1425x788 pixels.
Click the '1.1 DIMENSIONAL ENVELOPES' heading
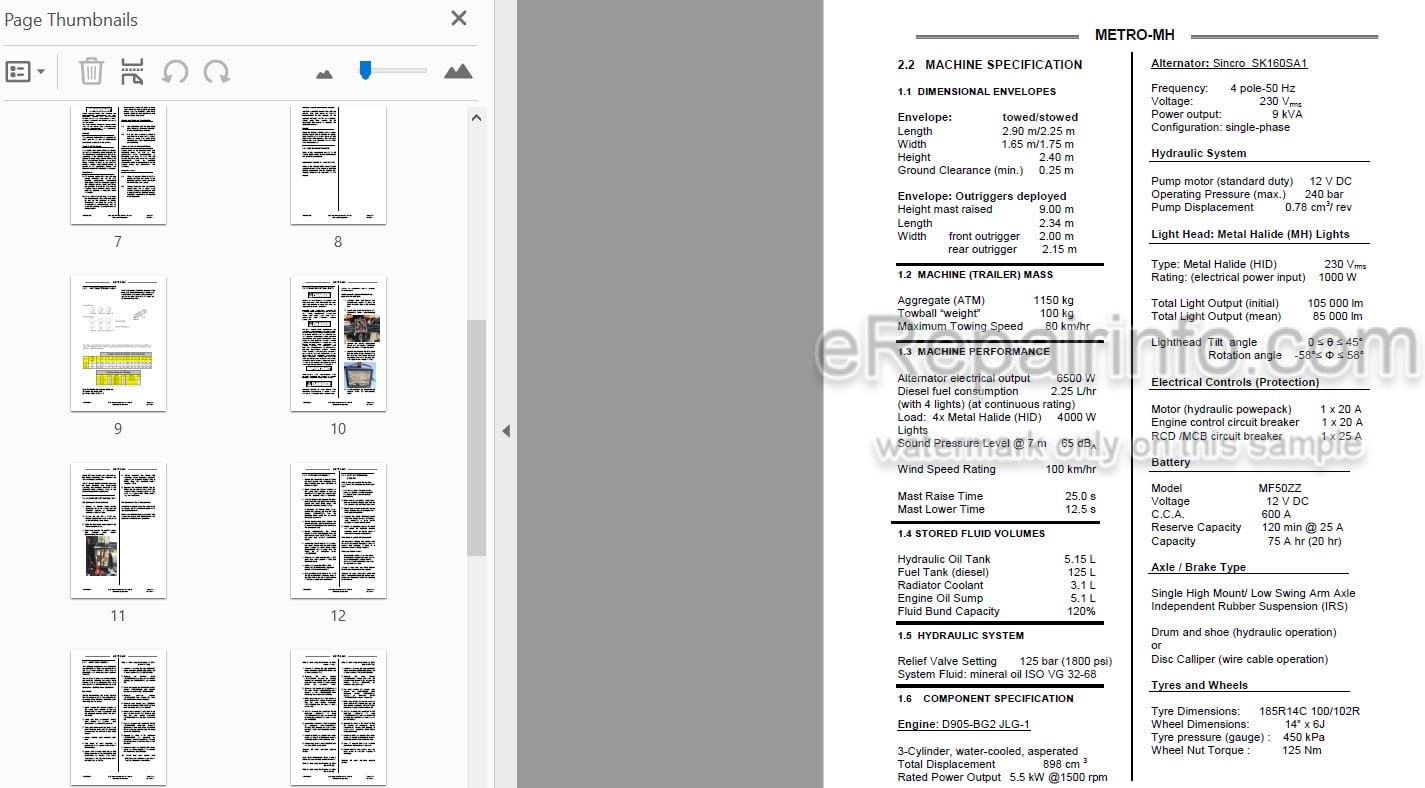[976, 92]
